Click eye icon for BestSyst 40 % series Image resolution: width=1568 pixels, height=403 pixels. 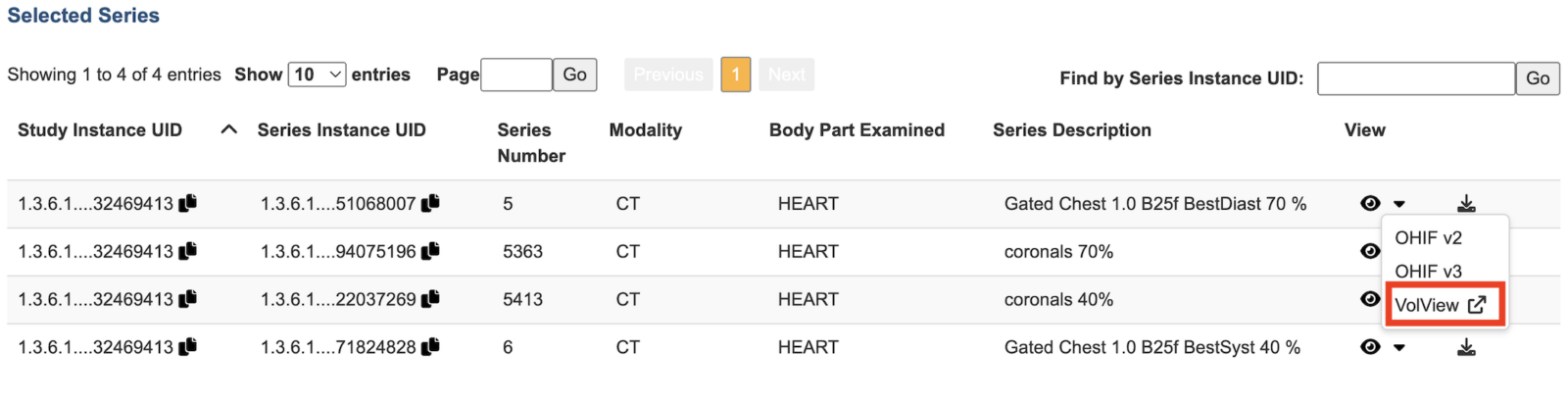coord(1370,347)
